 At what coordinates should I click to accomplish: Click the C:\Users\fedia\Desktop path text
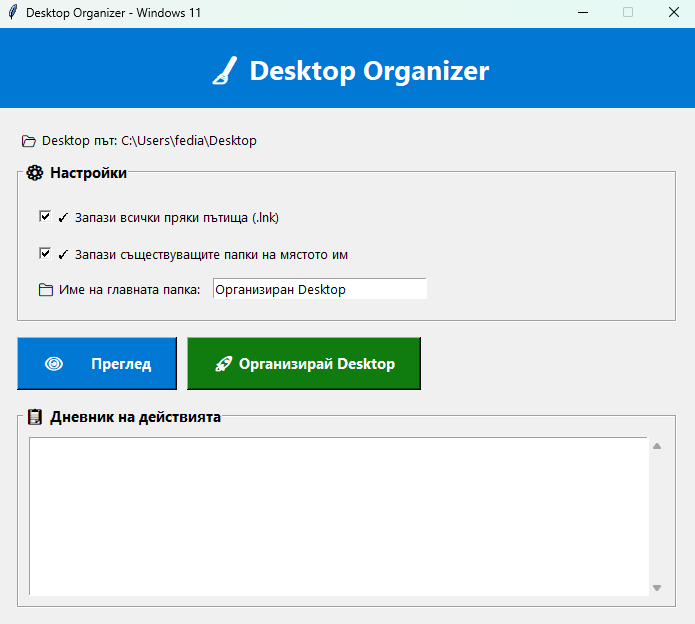click(x=189, y=141)
